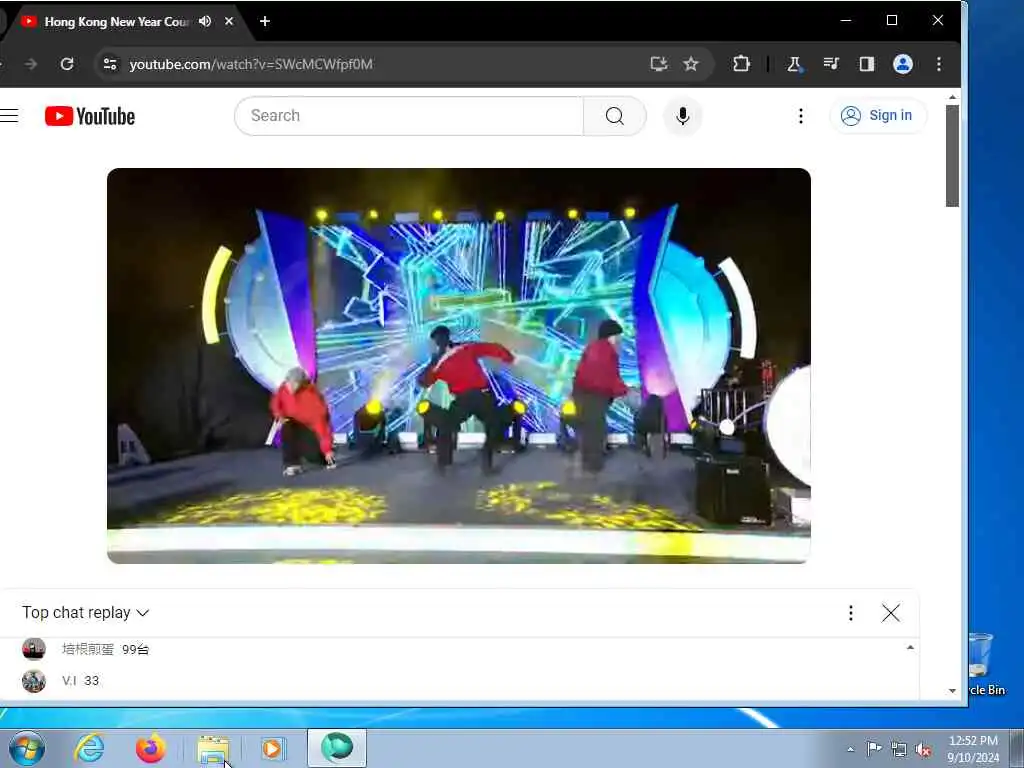Open Windows Explorer from taskbar
Image resolution: width=1024 pixels, height=768 pixels.
213,749
